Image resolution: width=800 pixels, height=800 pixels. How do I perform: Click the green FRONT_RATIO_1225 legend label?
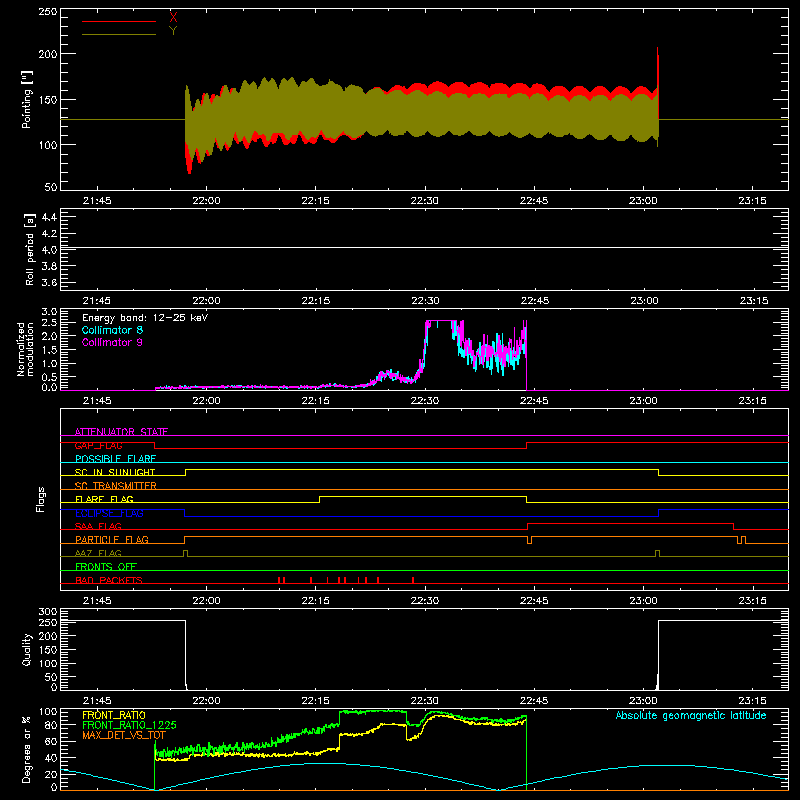coord(129,725)
